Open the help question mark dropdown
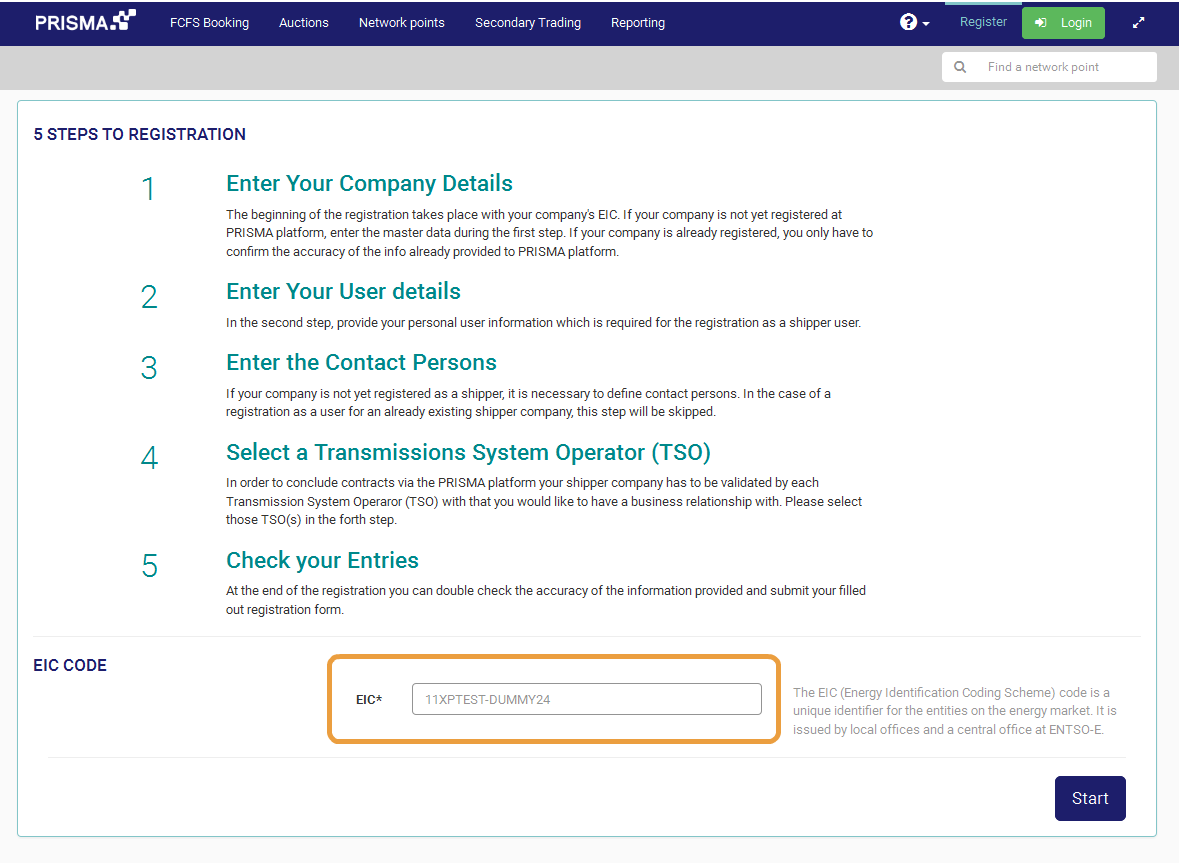The width and height of the screenshot is (1179, 863). [914, 23]
